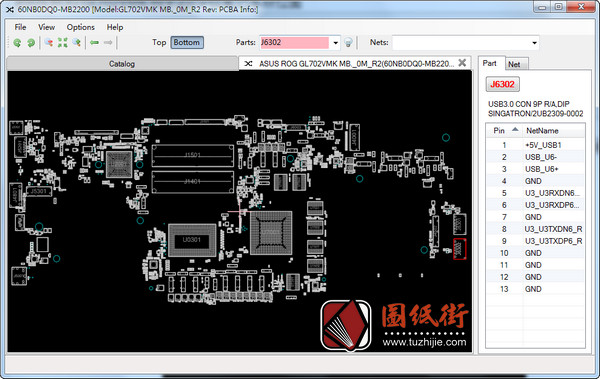Open the Parts dropdown arrow
600x379 pixels.
click(x=336, y=43)
